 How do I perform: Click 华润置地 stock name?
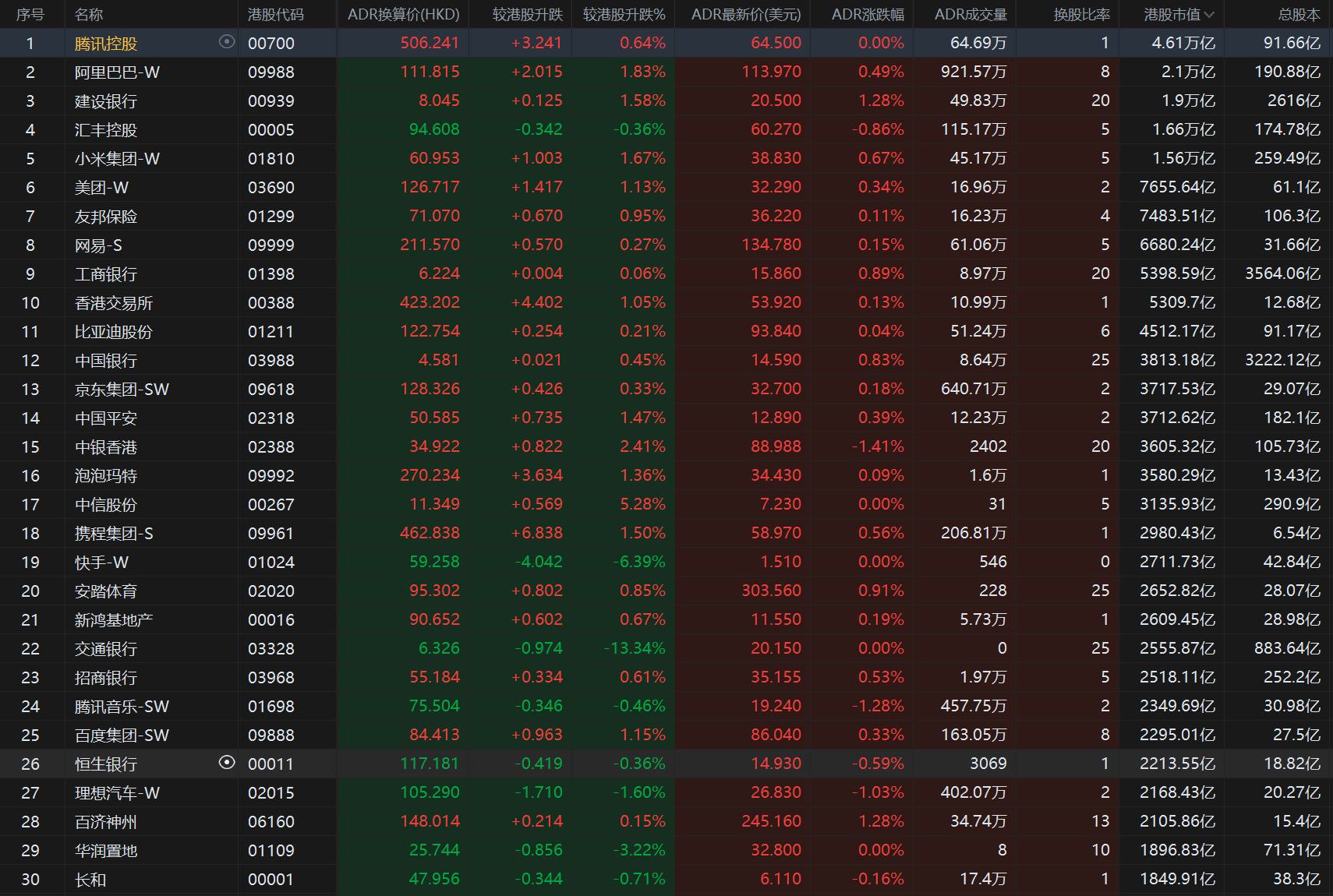(105, 851)
